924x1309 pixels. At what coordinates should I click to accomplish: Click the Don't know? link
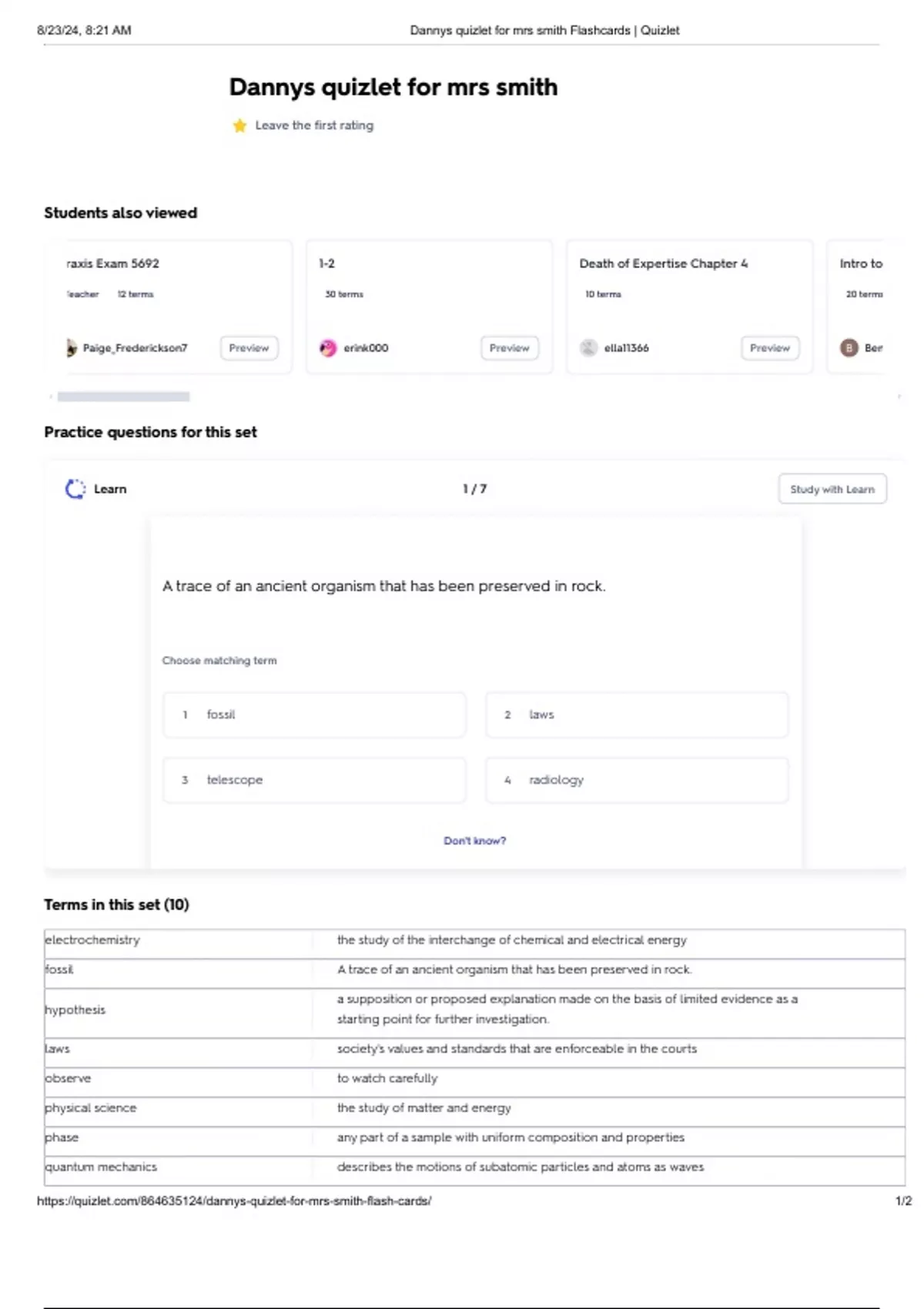click(474, 841)
